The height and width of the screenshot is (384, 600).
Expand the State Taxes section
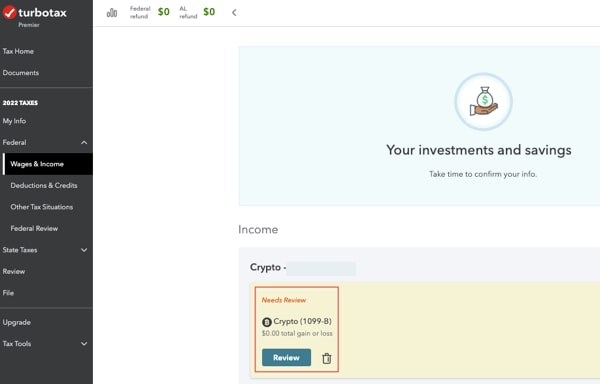click(84, 250)
